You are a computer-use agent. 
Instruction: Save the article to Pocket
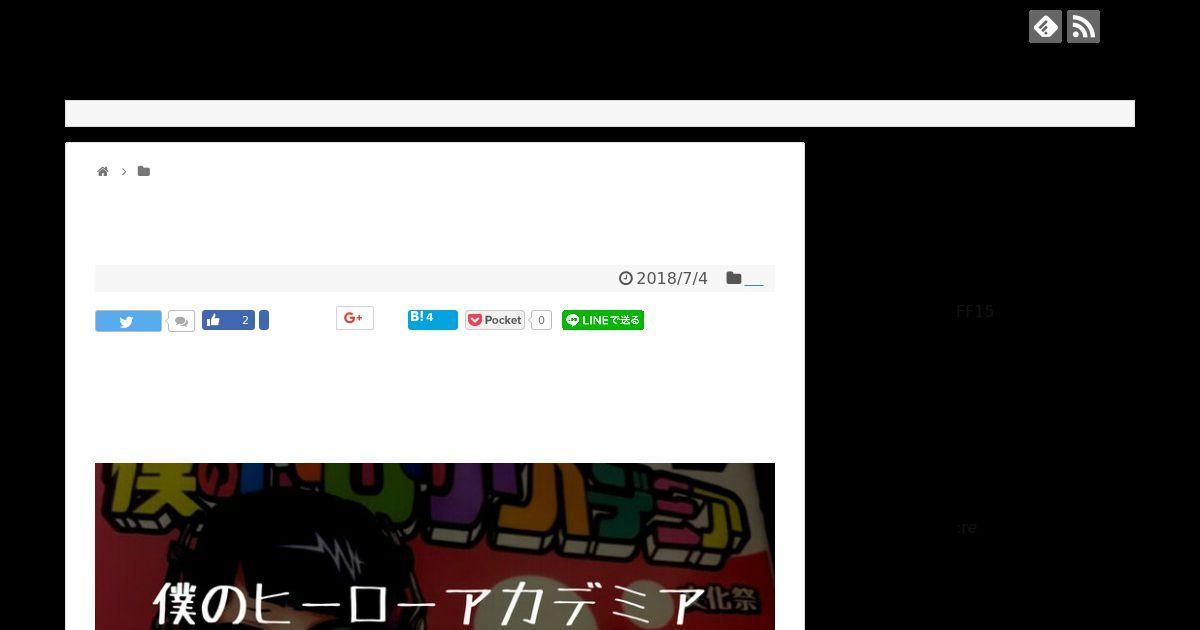(x=495, y=320)
